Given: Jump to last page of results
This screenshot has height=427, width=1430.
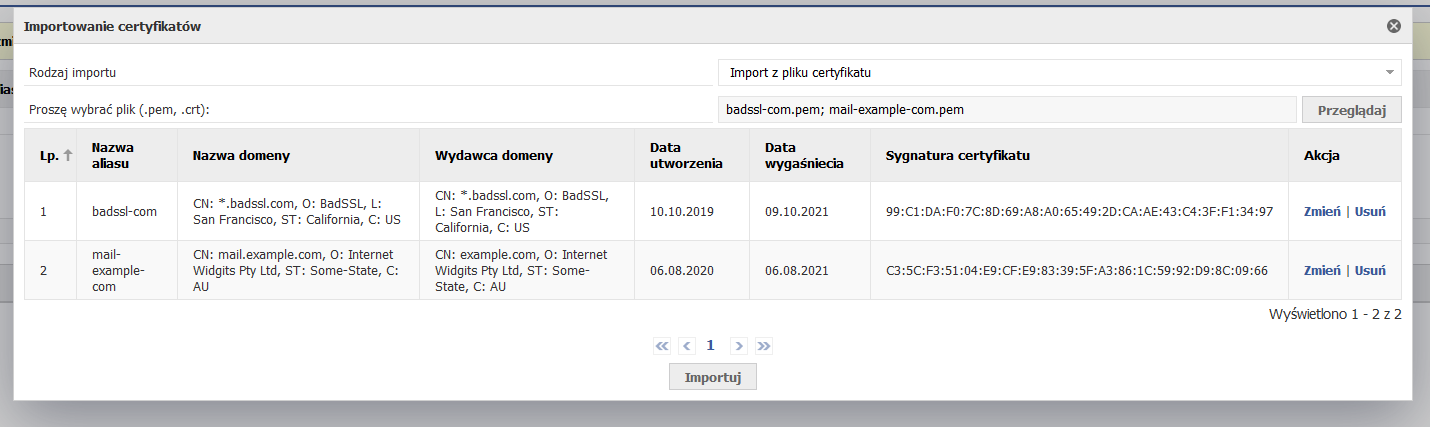Looking at the screenshot, I should [764, 346].
